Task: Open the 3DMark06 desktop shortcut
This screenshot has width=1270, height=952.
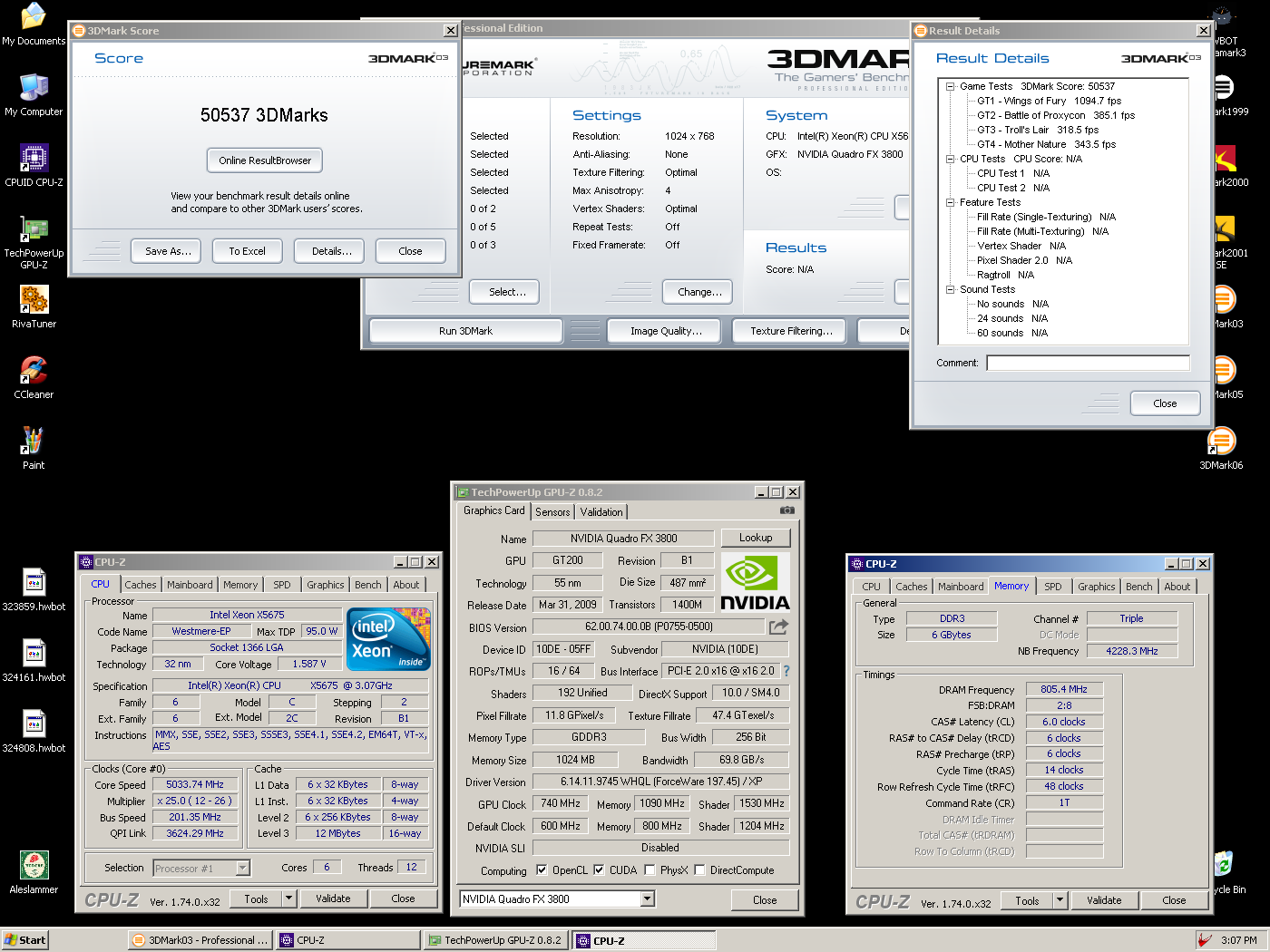Action: 1221,449
